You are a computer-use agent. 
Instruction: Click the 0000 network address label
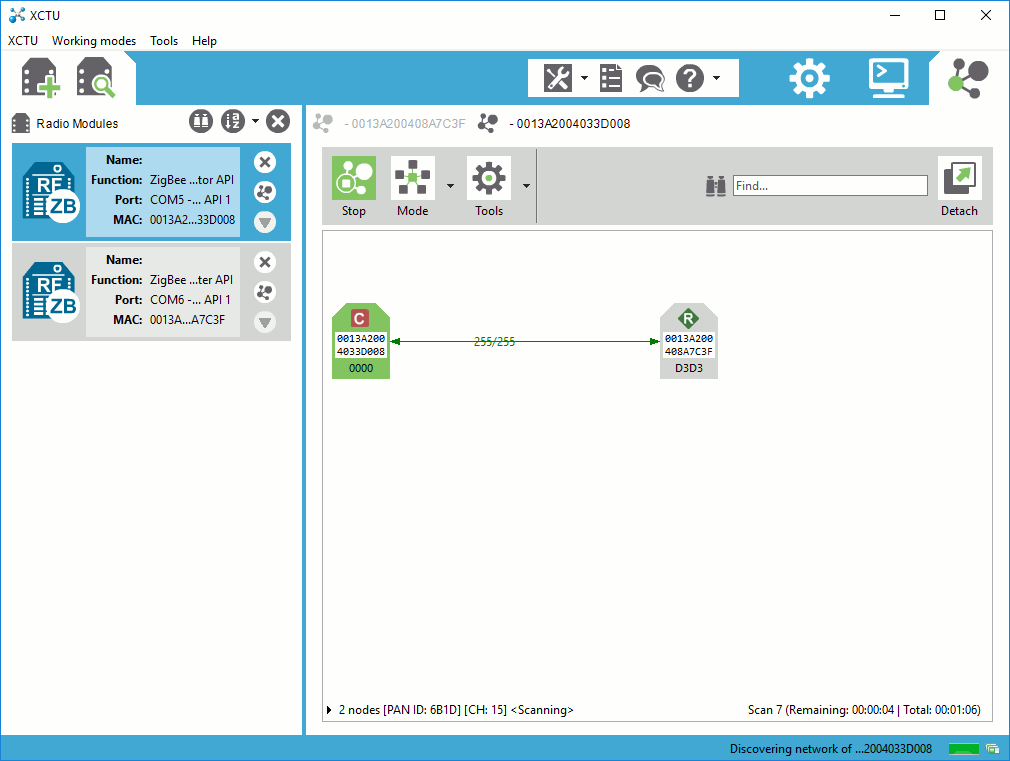coord(361,368)
